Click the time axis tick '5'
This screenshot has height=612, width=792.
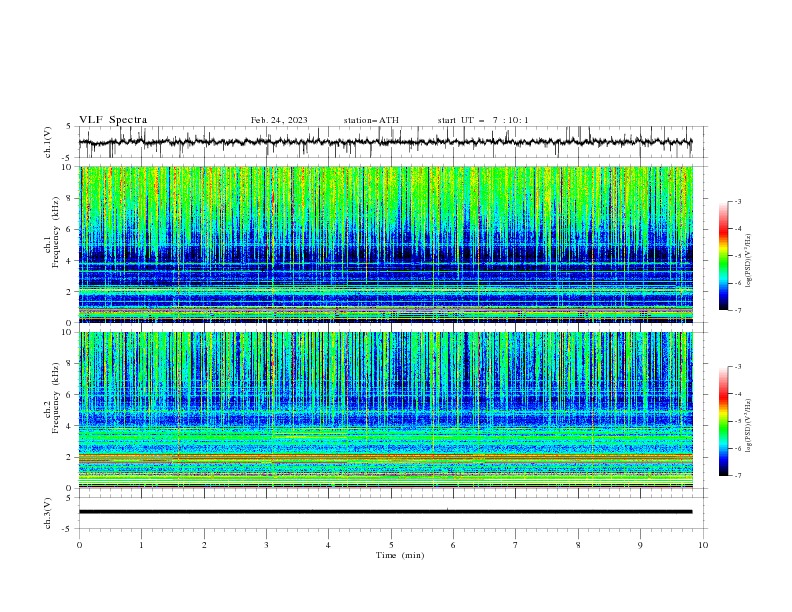[x=391, y=545]
